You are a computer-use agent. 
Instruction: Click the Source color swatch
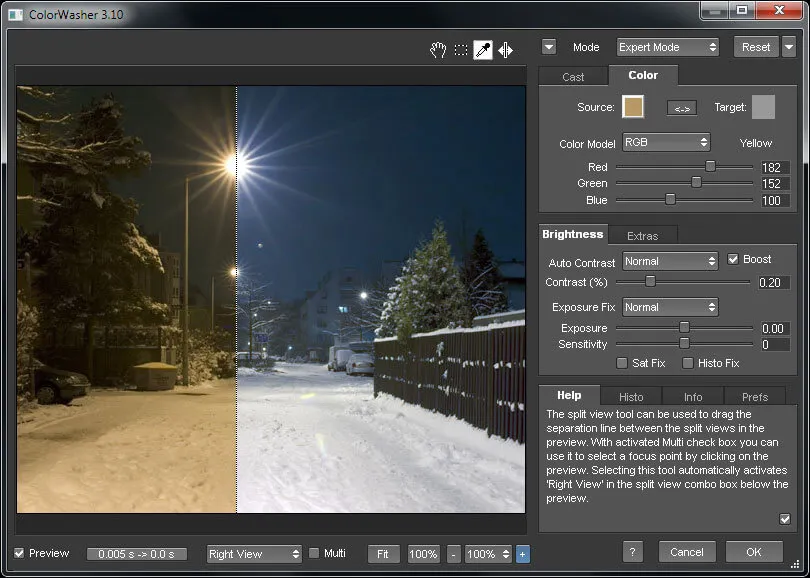[635, 107]
